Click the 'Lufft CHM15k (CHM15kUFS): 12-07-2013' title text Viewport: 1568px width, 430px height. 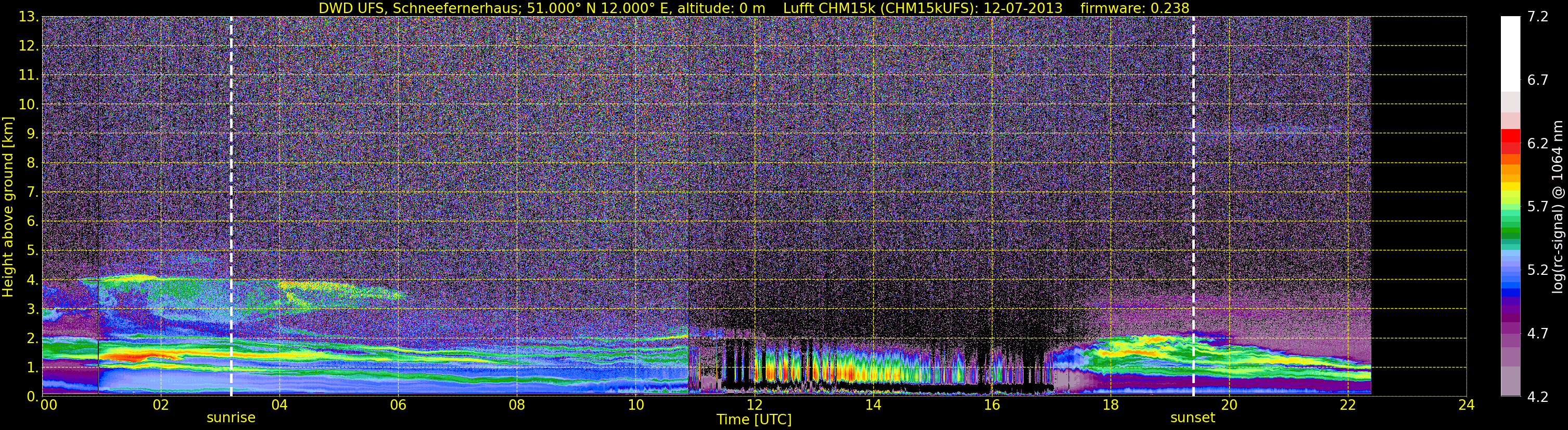click(922, 8)
